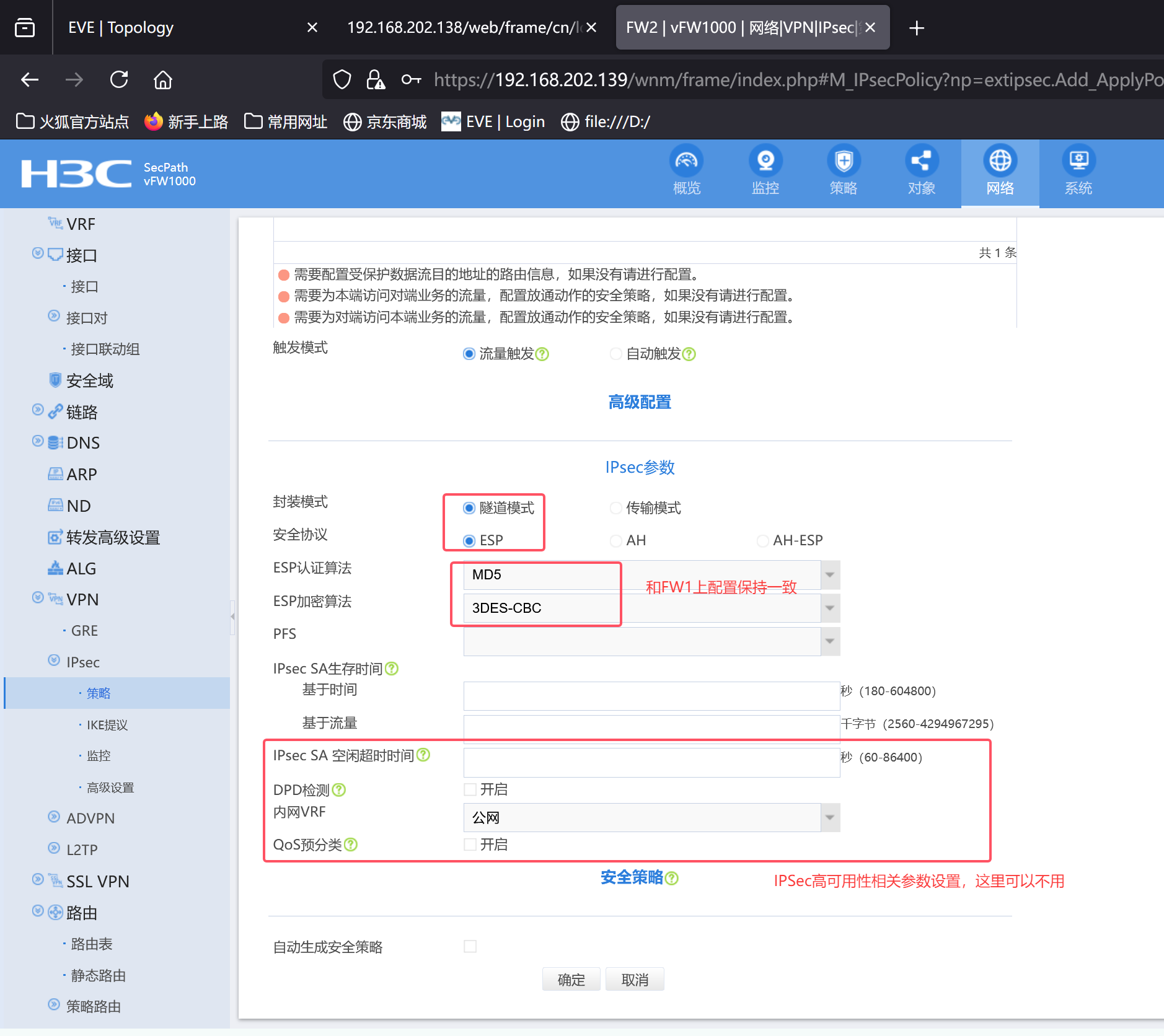Click the browser back arrow
Screen dimensions: 1164x1036
click(30, 79)
